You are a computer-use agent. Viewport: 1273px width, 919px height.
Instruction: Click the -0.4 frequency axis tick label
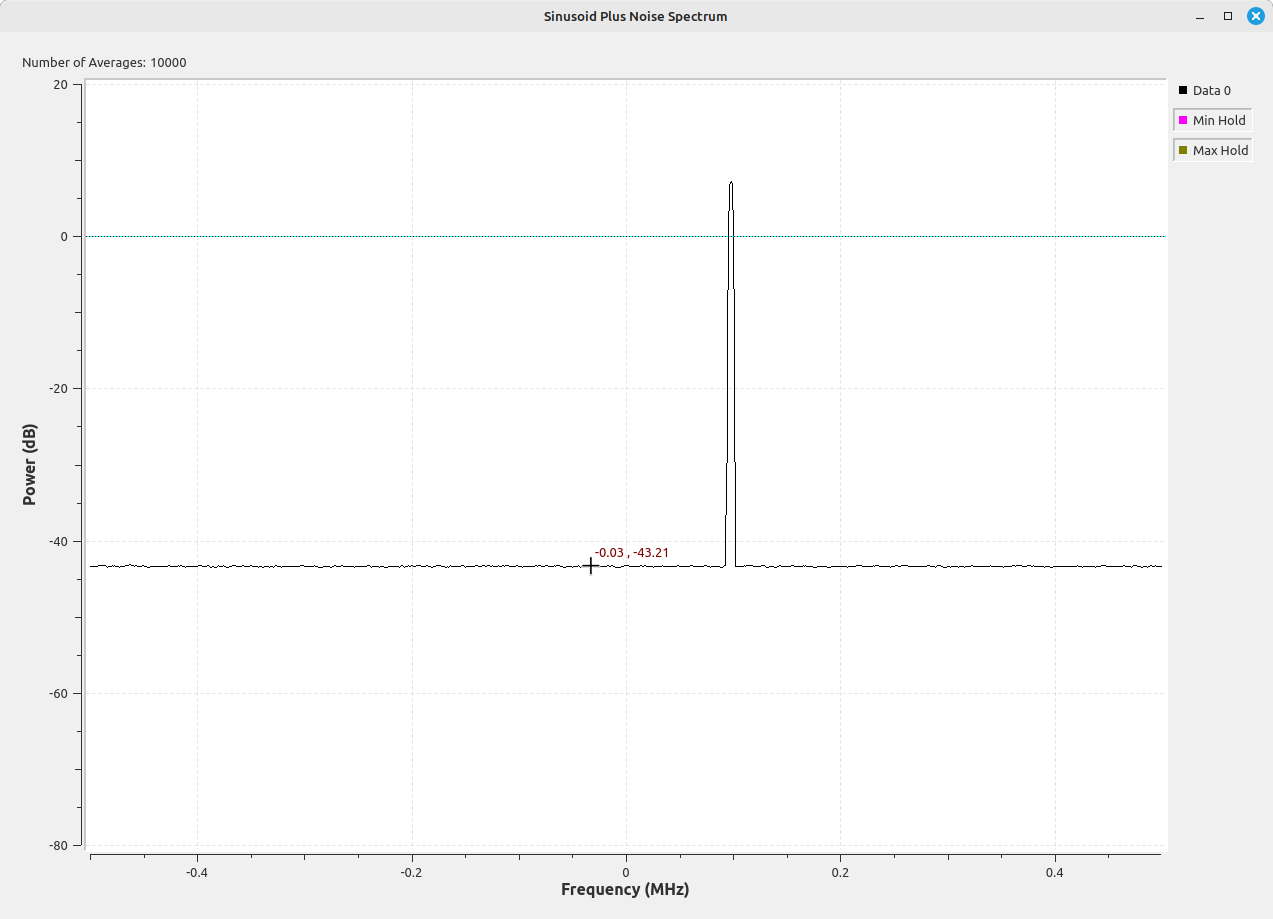coord(197,871)
